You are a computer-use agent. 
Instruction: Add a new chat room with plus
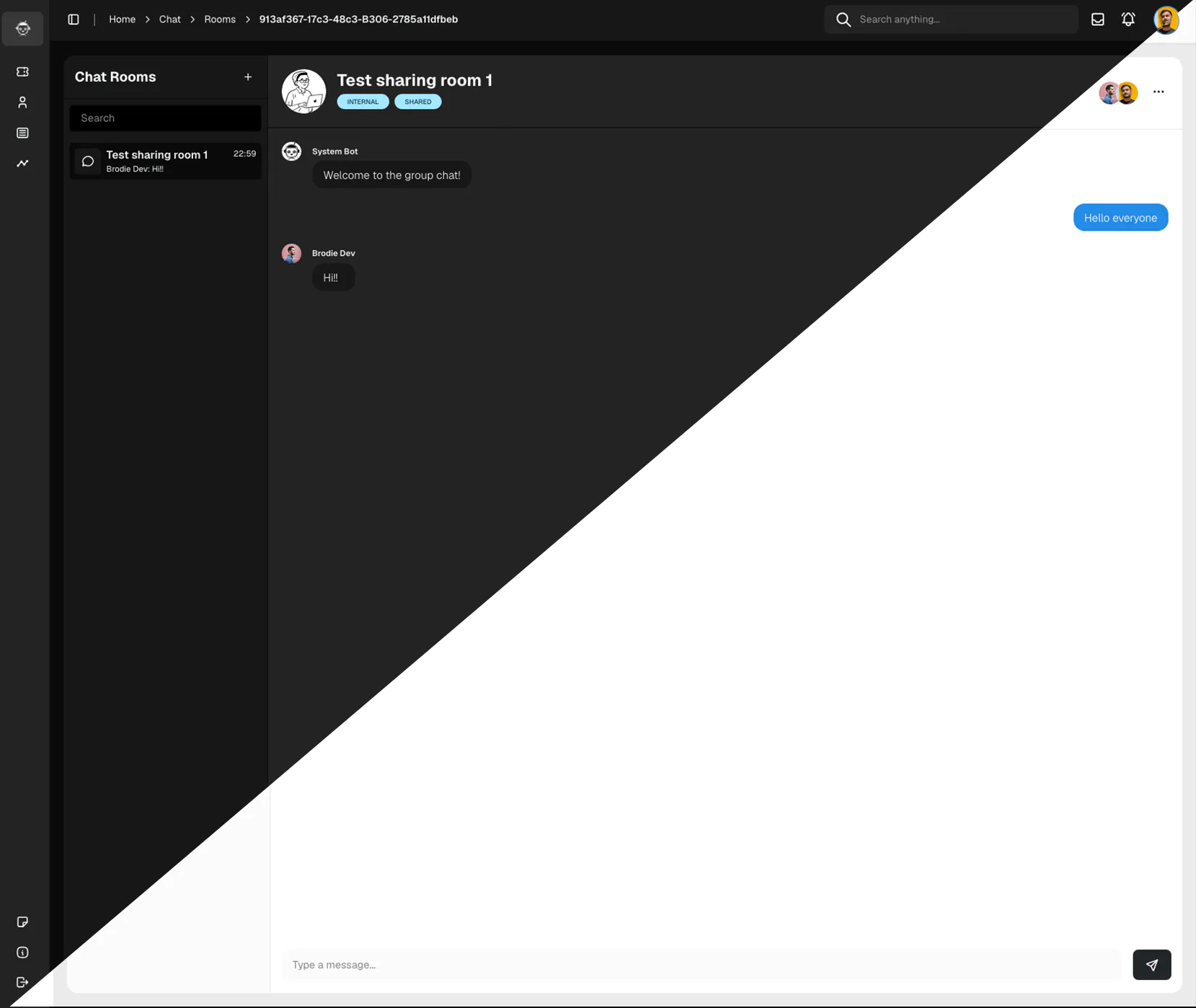(x=248, y=77)
